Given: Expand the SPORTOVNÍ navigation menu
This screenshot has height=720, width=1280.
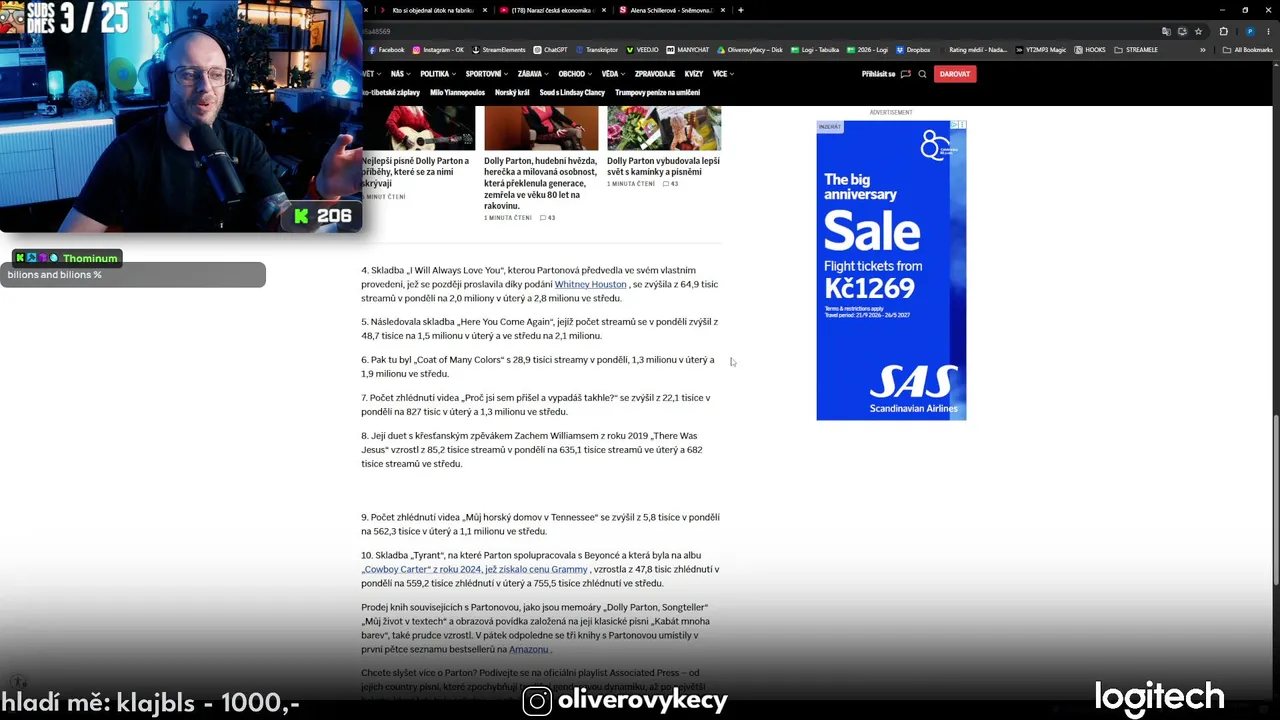Looking at the screenshot, I should [487, 74].
